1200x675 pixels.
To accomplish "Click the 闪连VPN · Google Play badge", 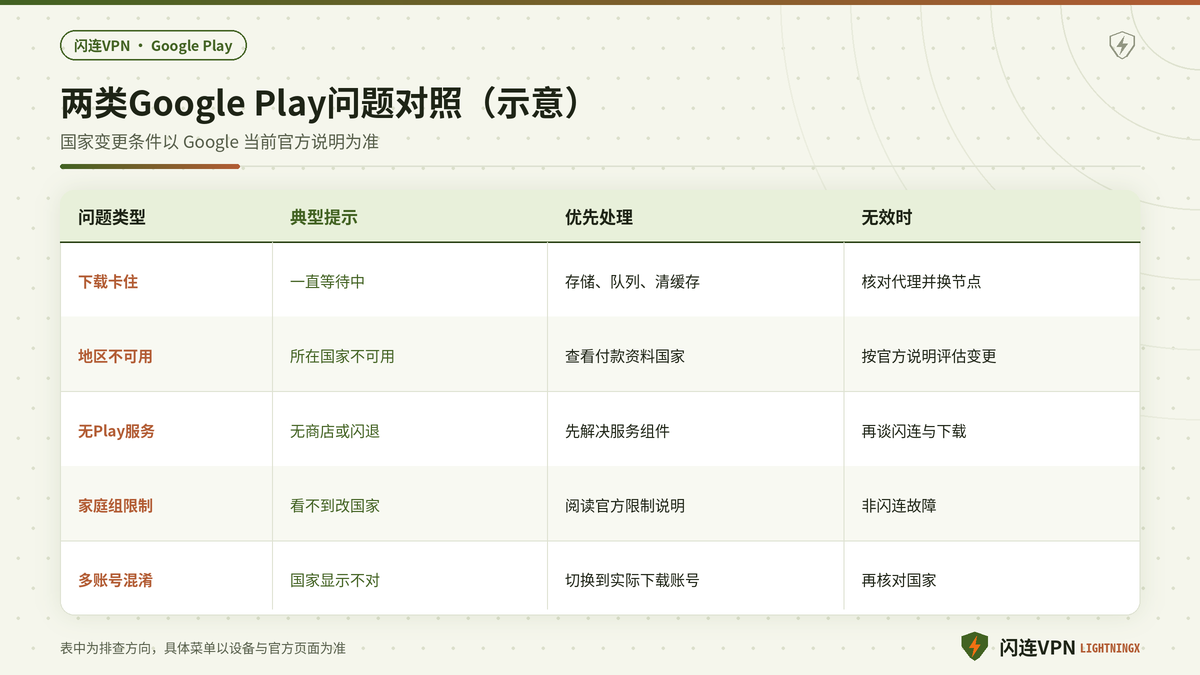I will point(153,45).
